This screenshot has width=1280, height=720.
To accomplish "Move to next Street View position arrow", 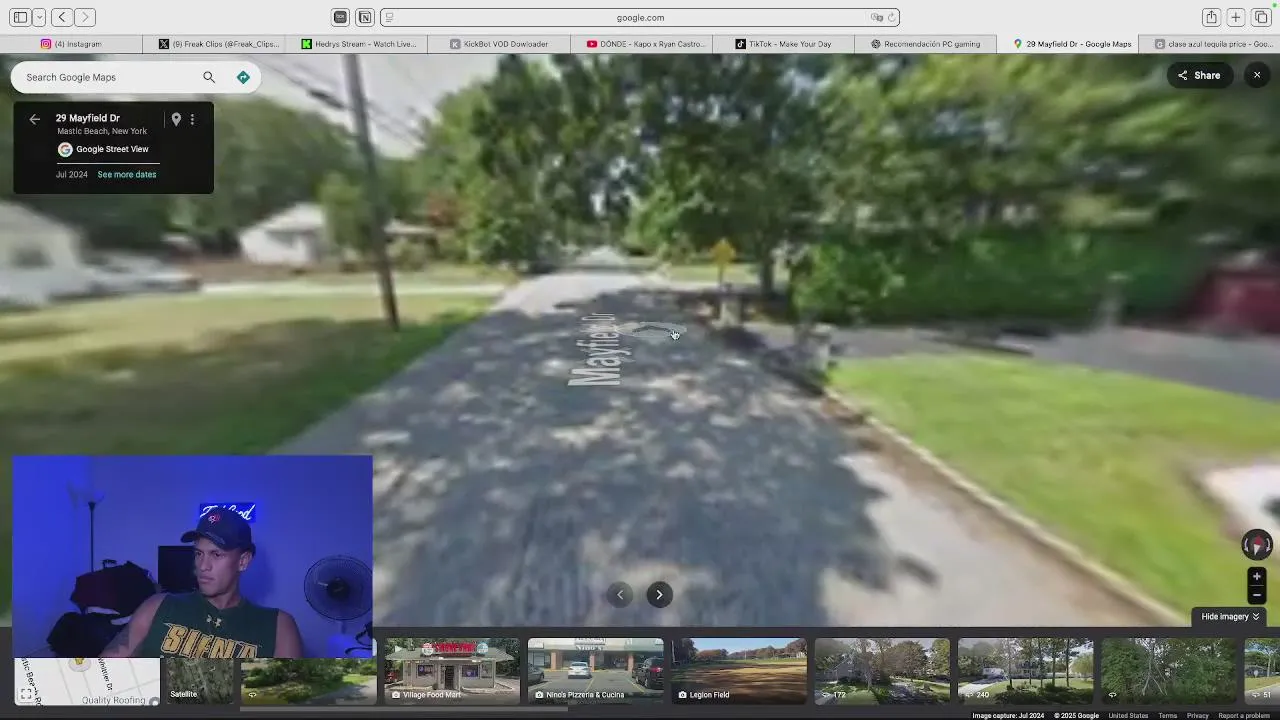I will (x=659, y=595).
